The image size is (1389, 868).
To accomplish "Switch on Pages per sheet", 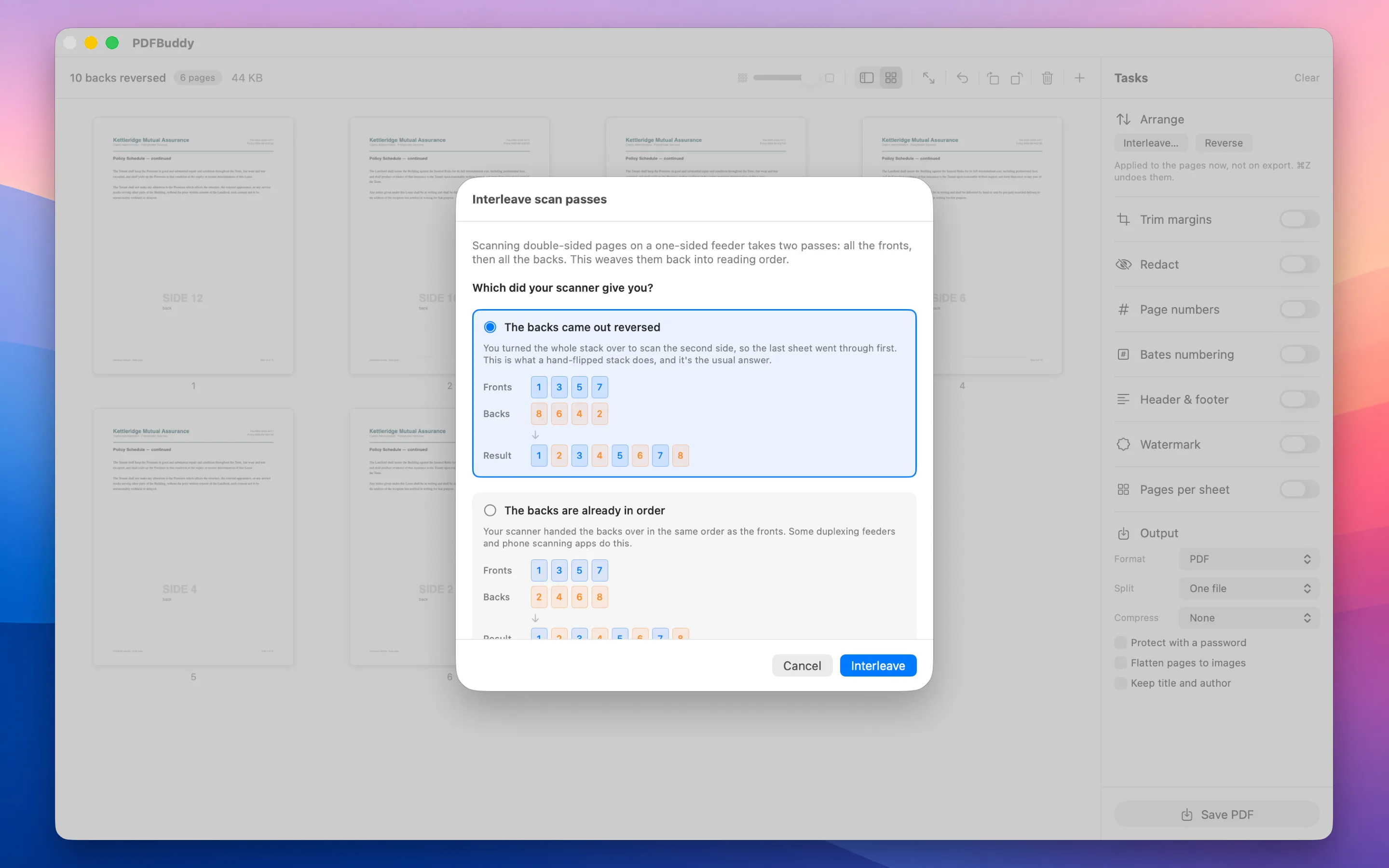I will pos(1299,489).
